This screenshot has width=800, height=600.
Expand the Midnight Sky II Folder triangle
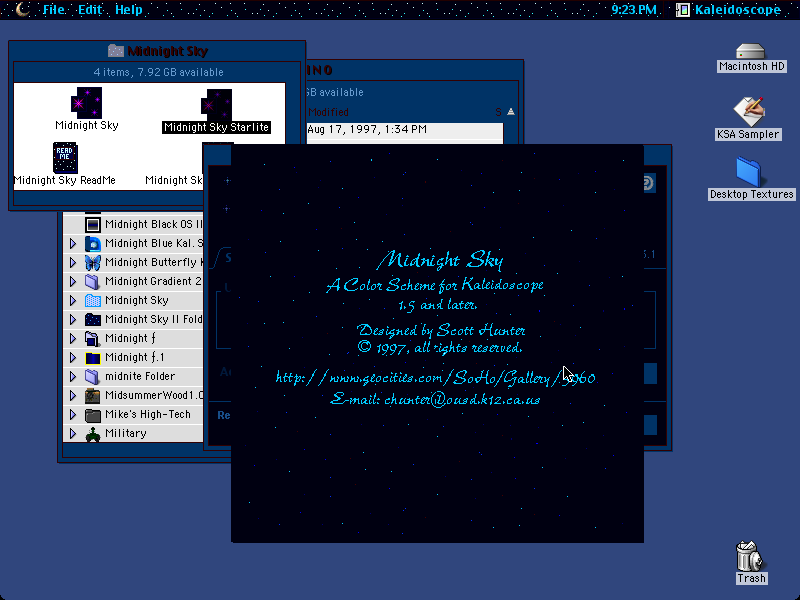pyautogui.click(x=72, y=319)
